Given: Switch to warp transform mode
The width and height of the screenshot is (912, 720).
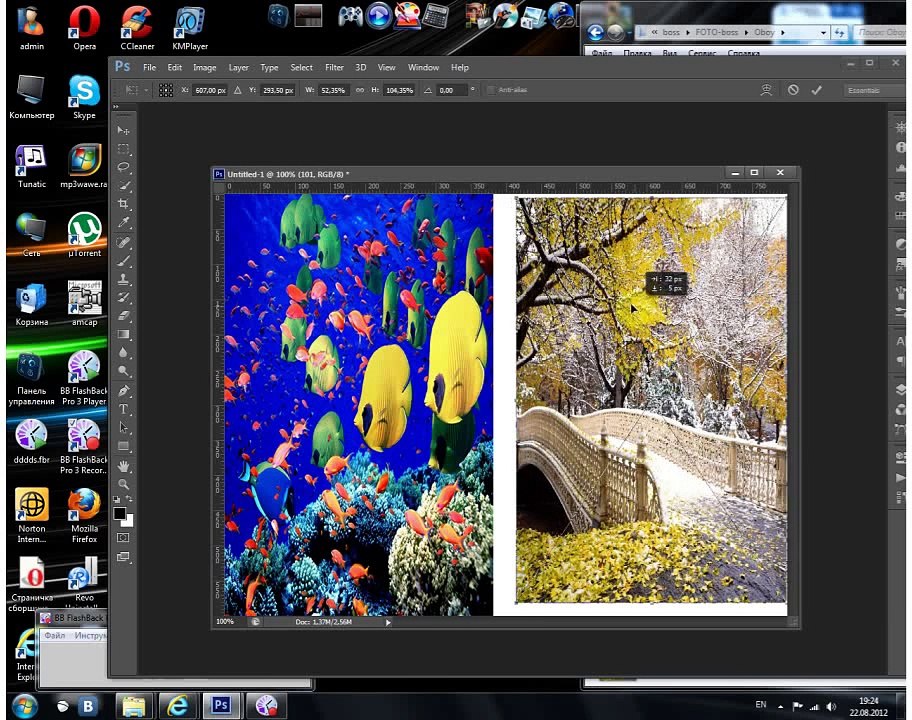Looking at the screenshot, I should [766, 90].
